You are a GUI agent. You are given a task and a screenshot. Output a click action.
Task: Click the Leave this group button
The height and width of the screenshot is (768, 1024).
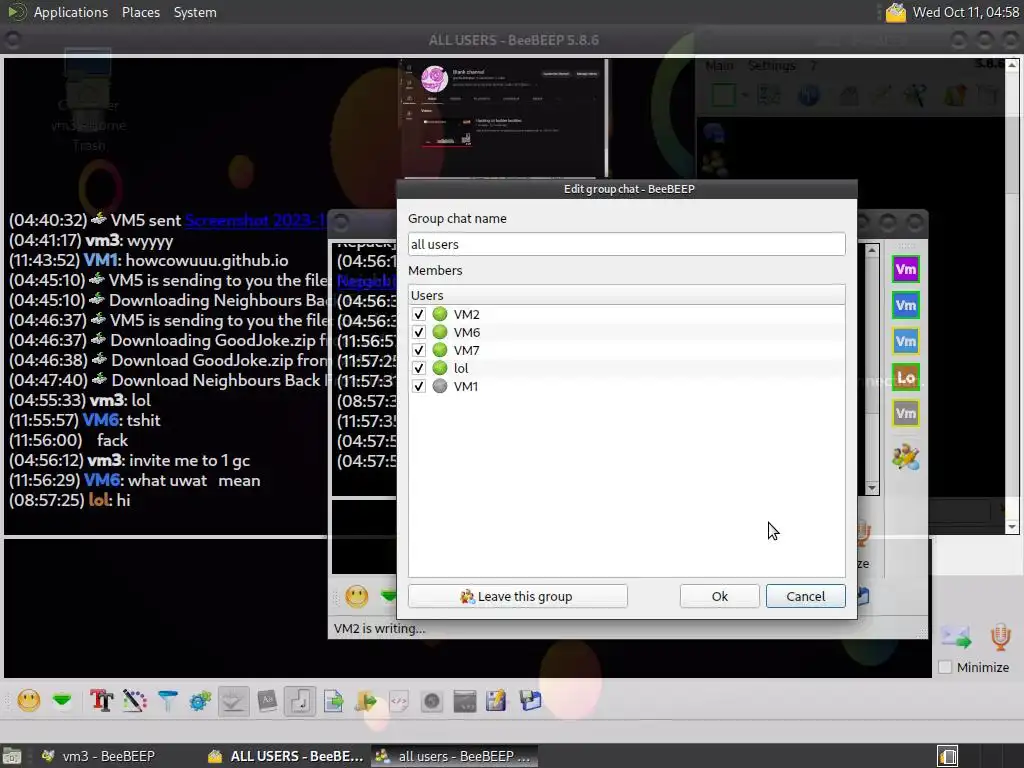(517, 596)
